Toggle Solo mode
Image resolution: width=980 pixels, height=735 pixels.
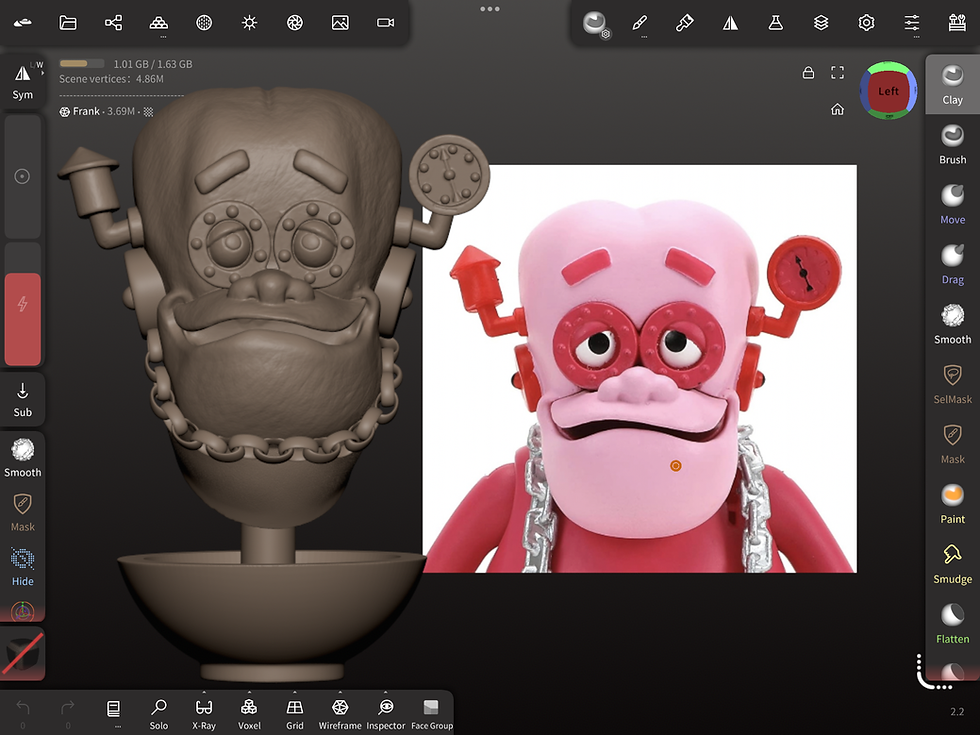pos(159,714)
